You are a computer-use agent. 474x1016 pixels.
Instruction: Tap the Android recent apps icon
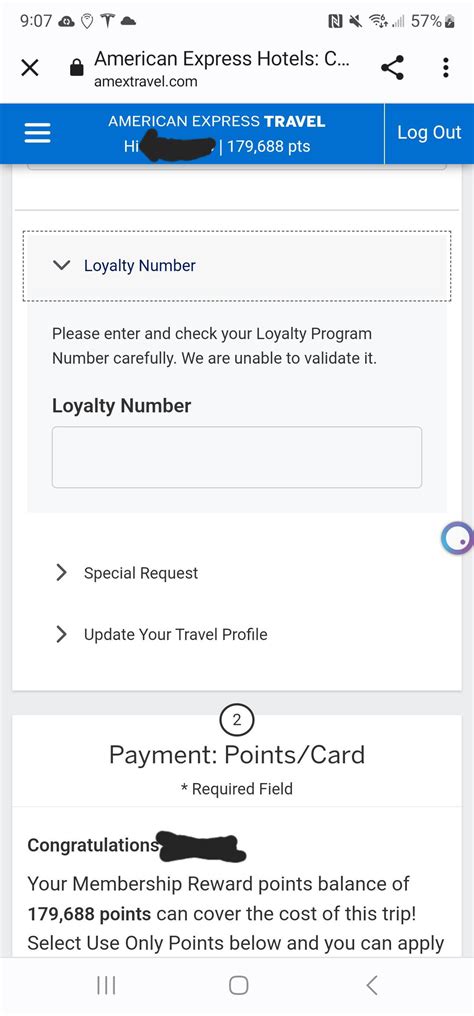tap(106, 986)
